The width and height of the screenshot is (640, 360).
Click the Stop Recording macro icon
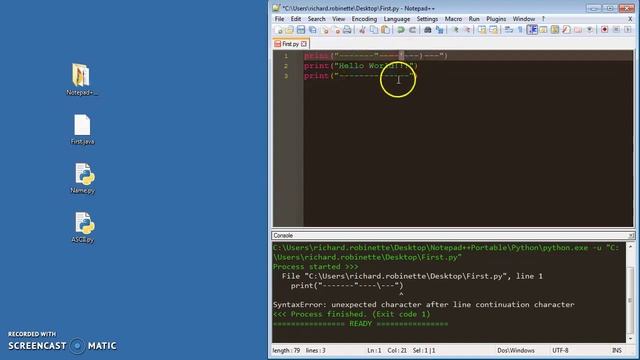tap(616, 30)
